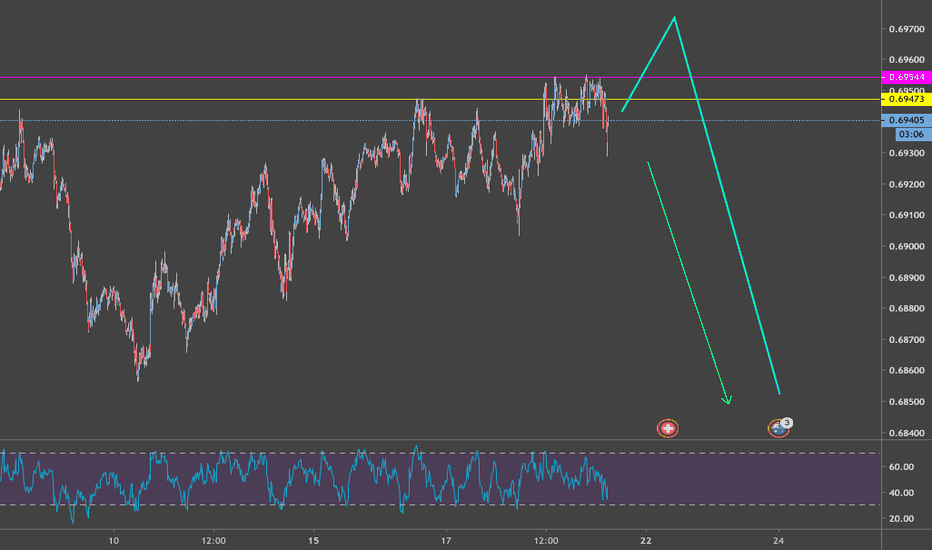Click date label 17 on time axis
This screenshot has height=550, width=932.
tap(446, 540)
